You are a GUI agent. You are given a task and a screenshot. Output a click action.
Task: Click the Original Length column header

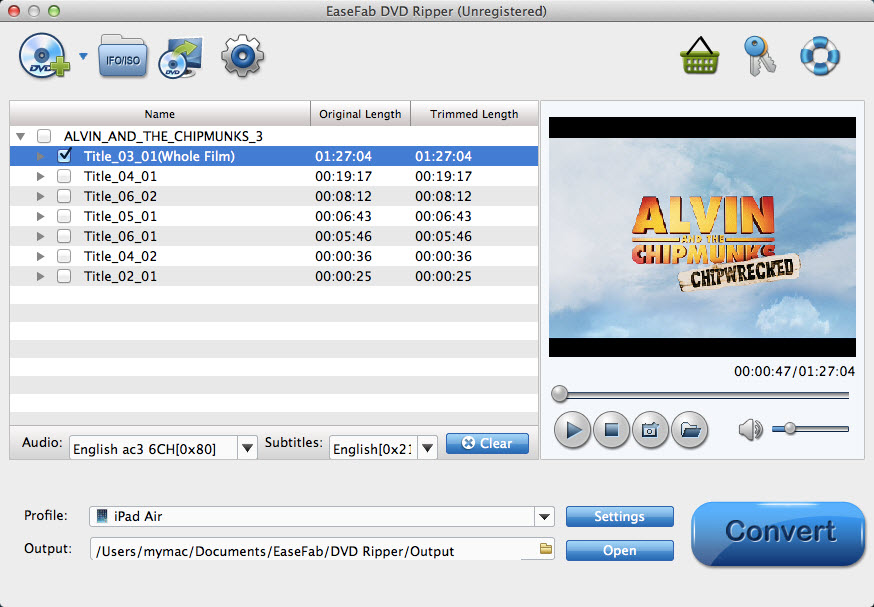(x=360, y=114)
